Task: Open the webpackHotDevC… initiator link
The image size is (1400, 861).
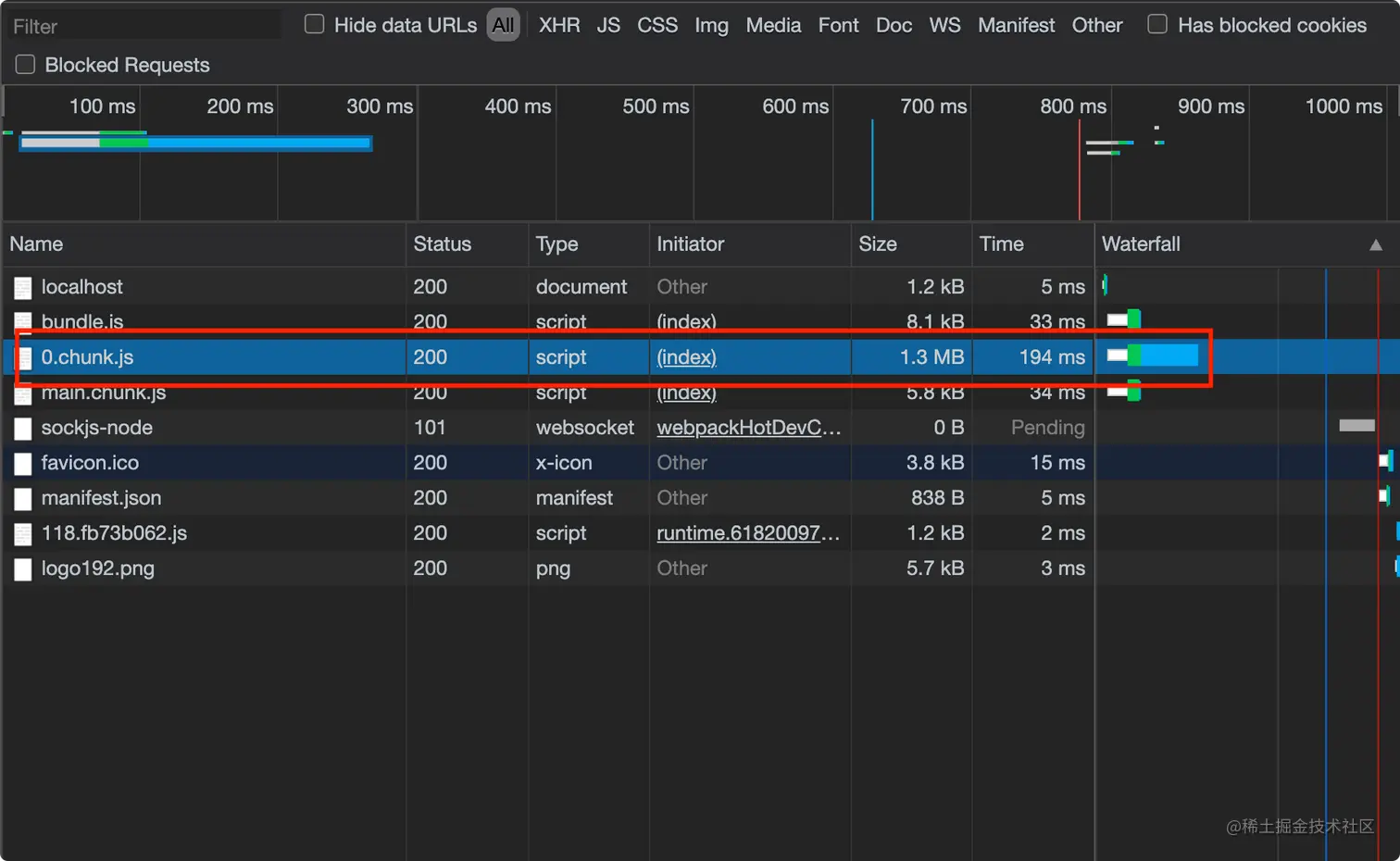Action: pyautogui.click(x=749, y=428)
